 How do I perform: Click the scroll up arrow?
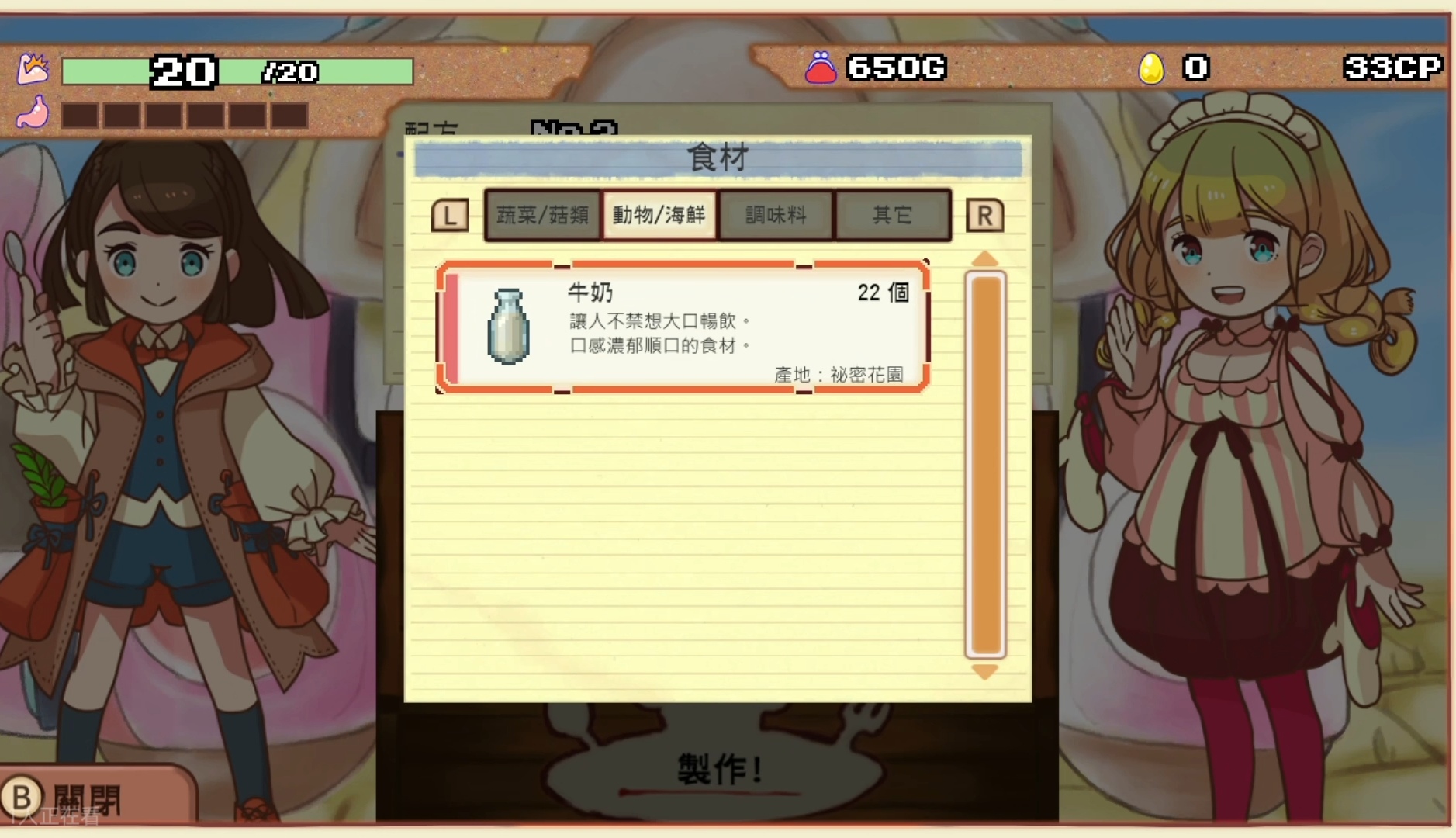[x=984, y=258]
